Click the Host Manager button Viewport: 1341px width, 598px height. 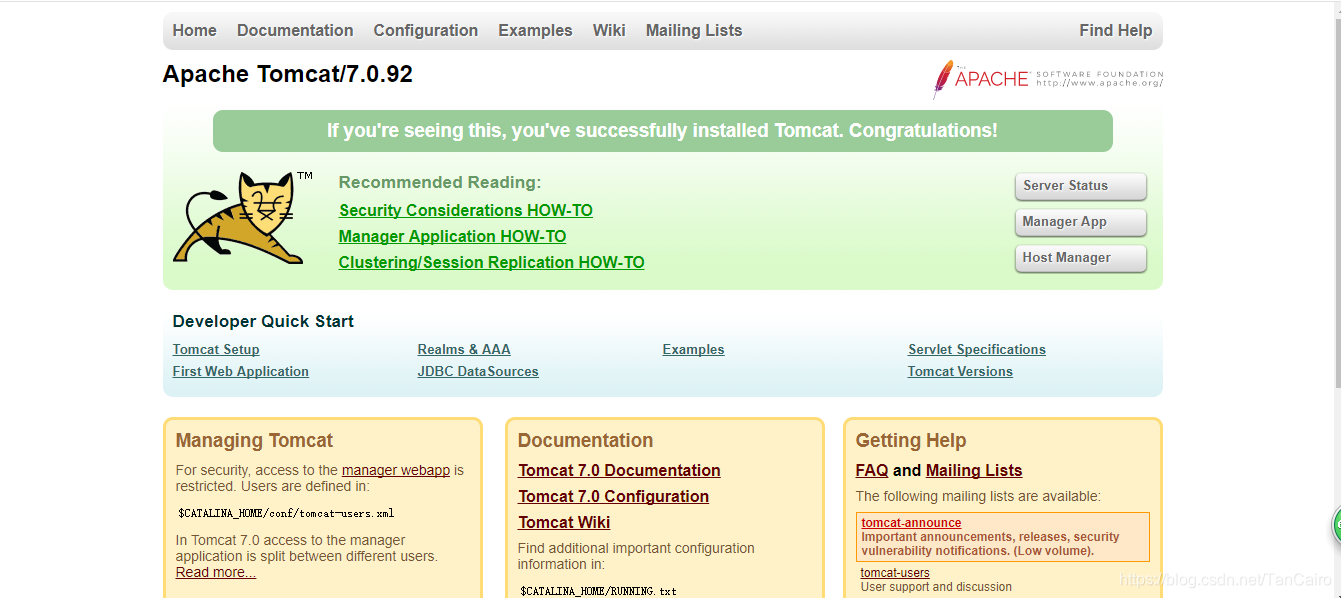coord(1080,258)
